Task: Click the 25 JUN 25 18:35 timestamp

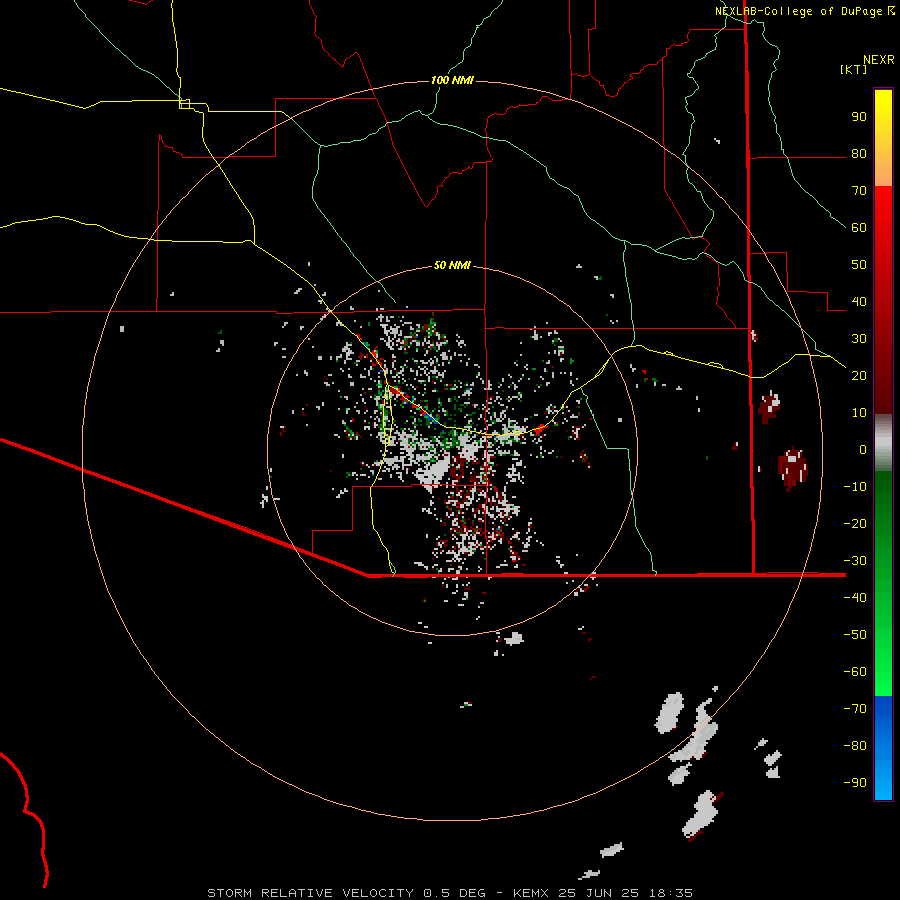Action: [x=625, y=893]
